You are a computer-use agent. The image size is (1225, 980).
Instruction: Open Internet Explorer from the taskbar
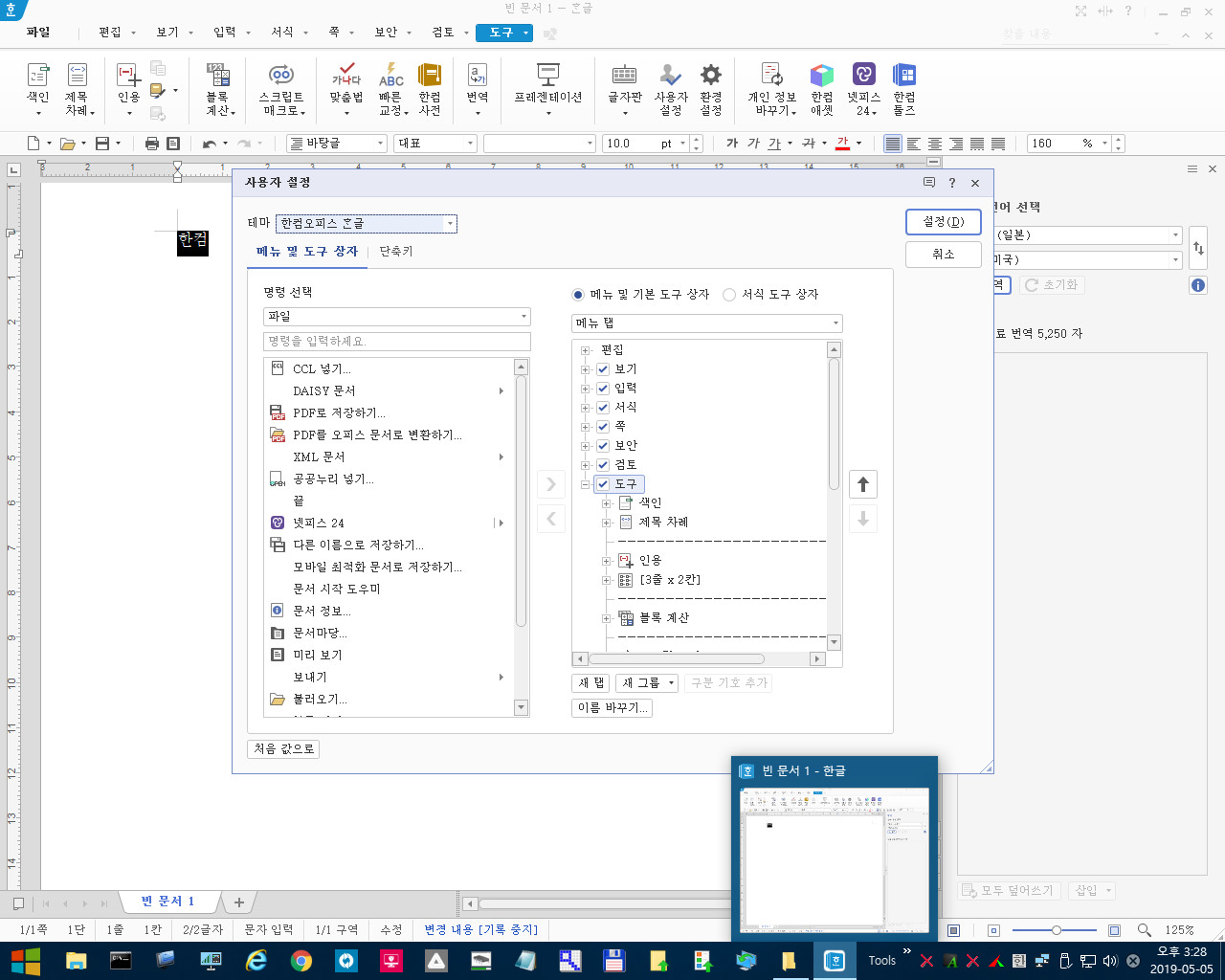pyautogui.click(x=256, y=961)
